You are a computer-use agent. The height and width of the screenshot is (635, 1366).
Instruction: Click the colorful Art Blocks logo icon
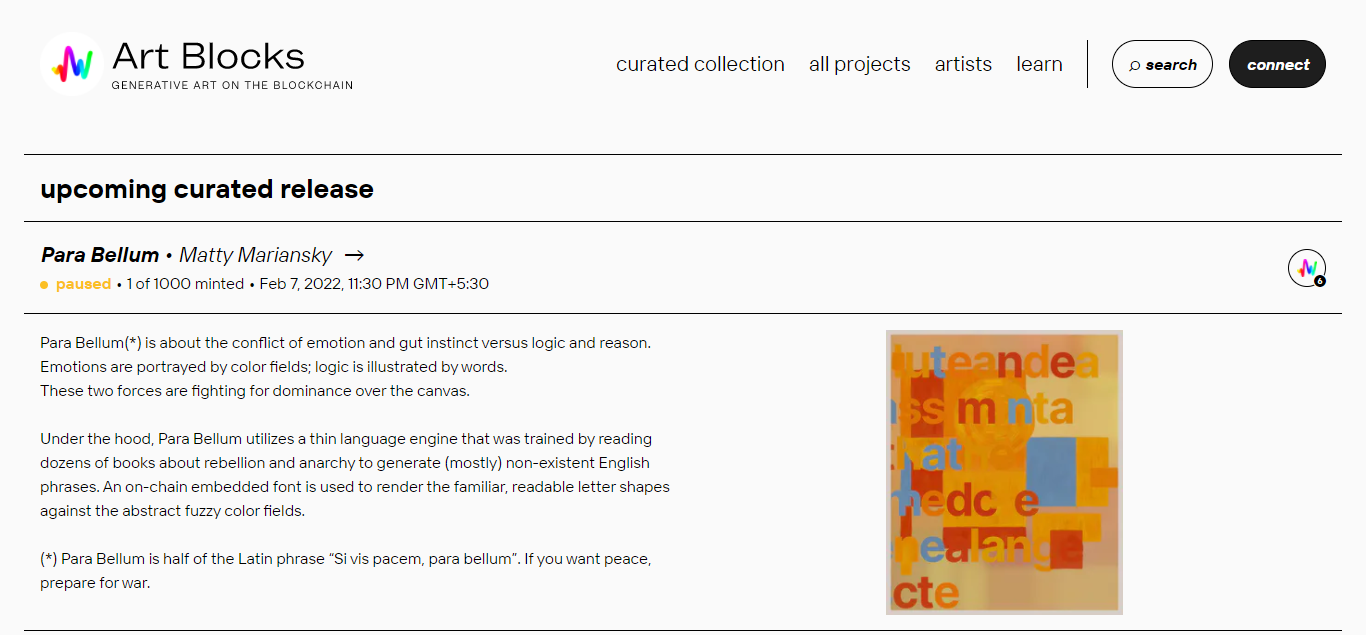(x=72, y=64)
